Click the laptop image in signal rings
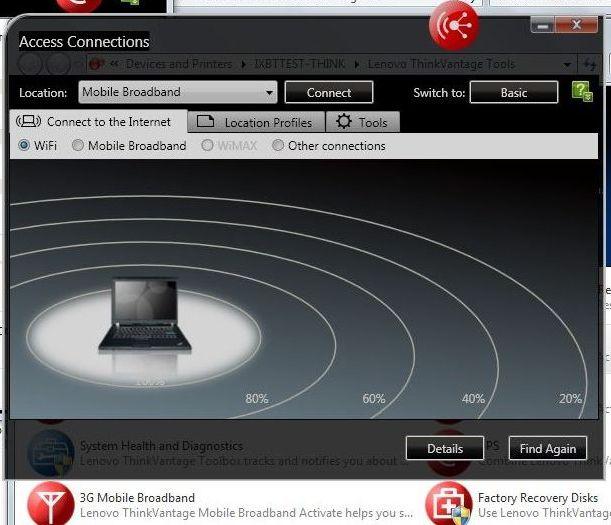 145,315
